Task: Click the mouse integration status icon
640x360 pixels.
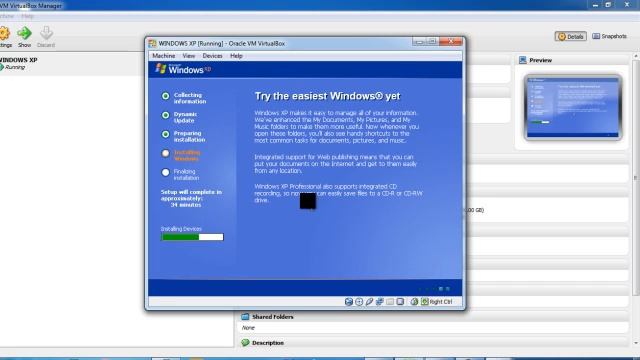Action: (414, 302)
